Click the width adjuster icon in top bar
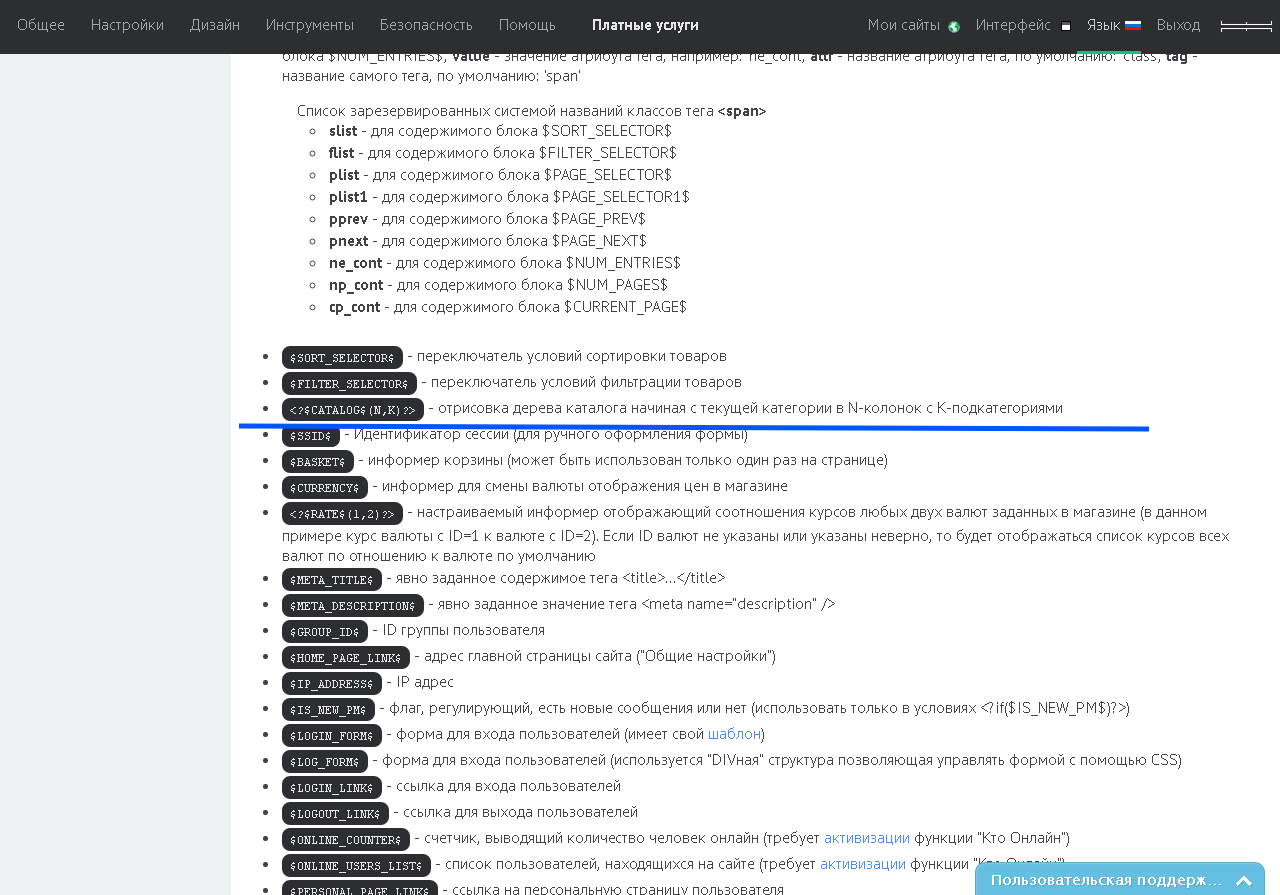The height and width of the screenshot is (895, 1280). point(1246,26)
